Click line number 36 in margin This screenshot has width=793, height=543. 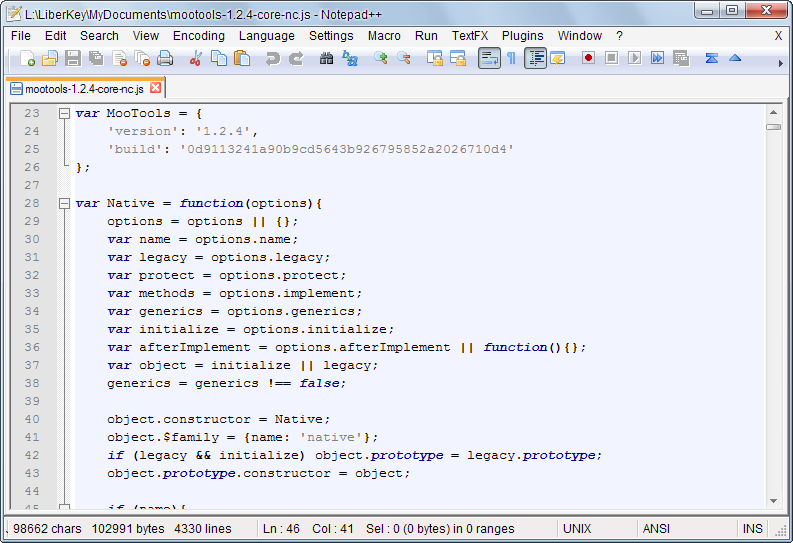[32, 347]
